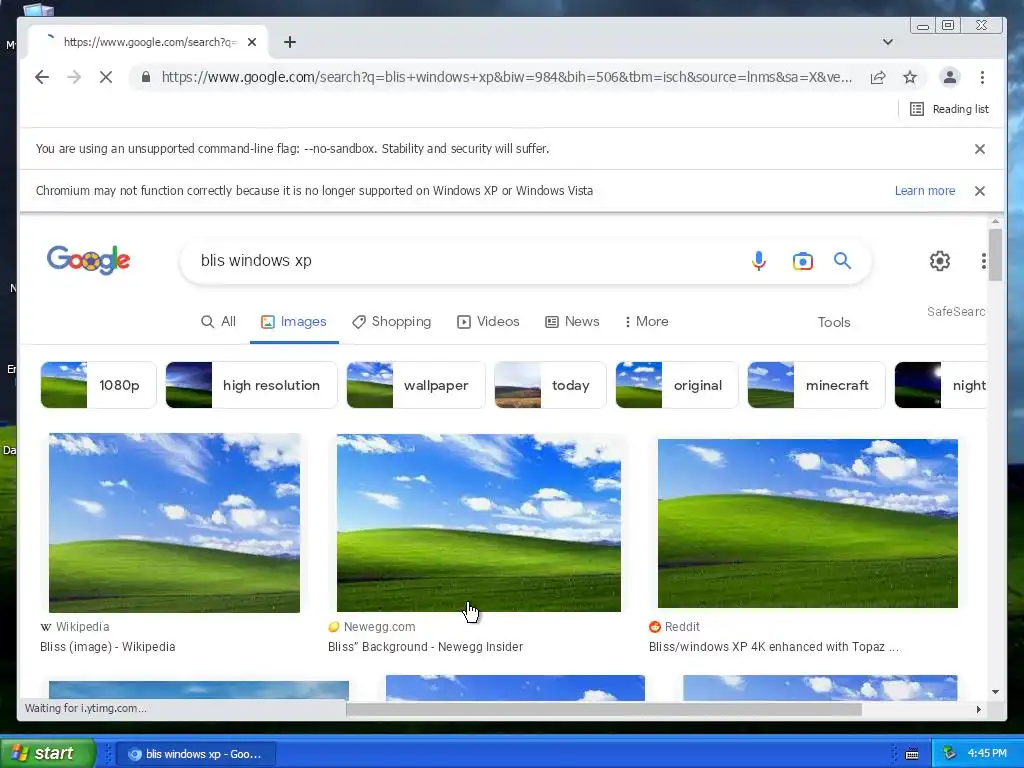Click the padlock site info icon
The image size is (1024, 768).
point(146,77)
